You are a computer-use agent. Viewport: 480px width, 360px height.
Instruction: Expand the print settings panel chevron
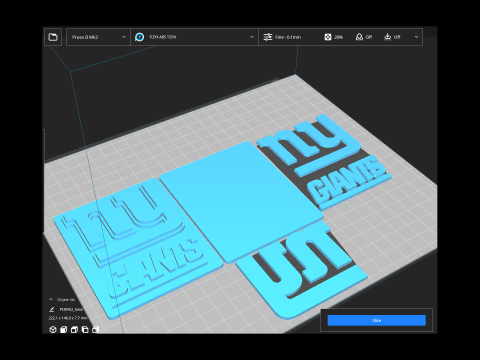click(416, 37)
